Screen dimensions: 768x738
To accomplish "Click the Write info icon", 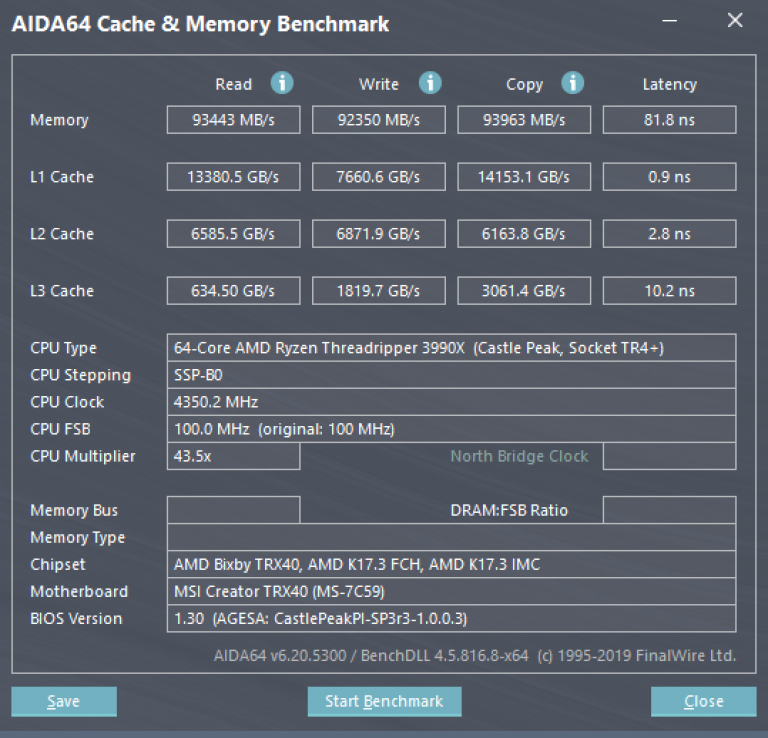I will (x=430, y=83).
